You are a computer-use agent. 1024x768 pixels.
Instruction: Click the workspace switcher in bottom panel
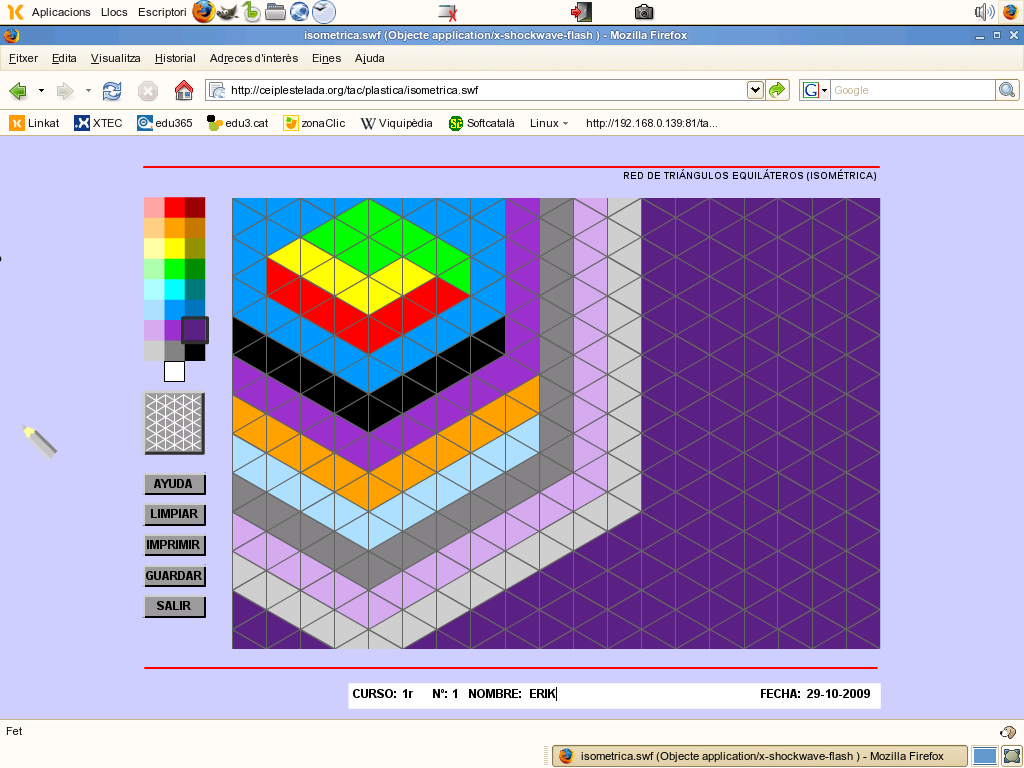coord(984,756)
